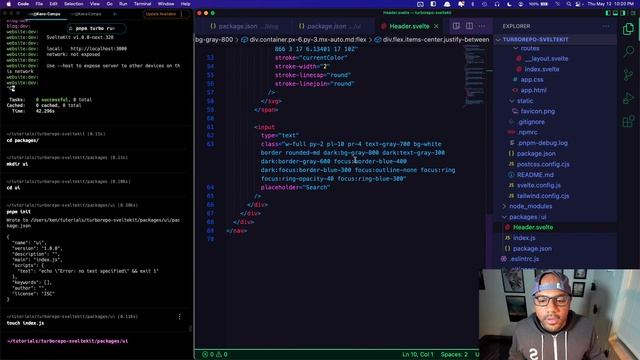640x360 pixels.
Task: Open index.js under packages/ui
Action: point(524,238)
